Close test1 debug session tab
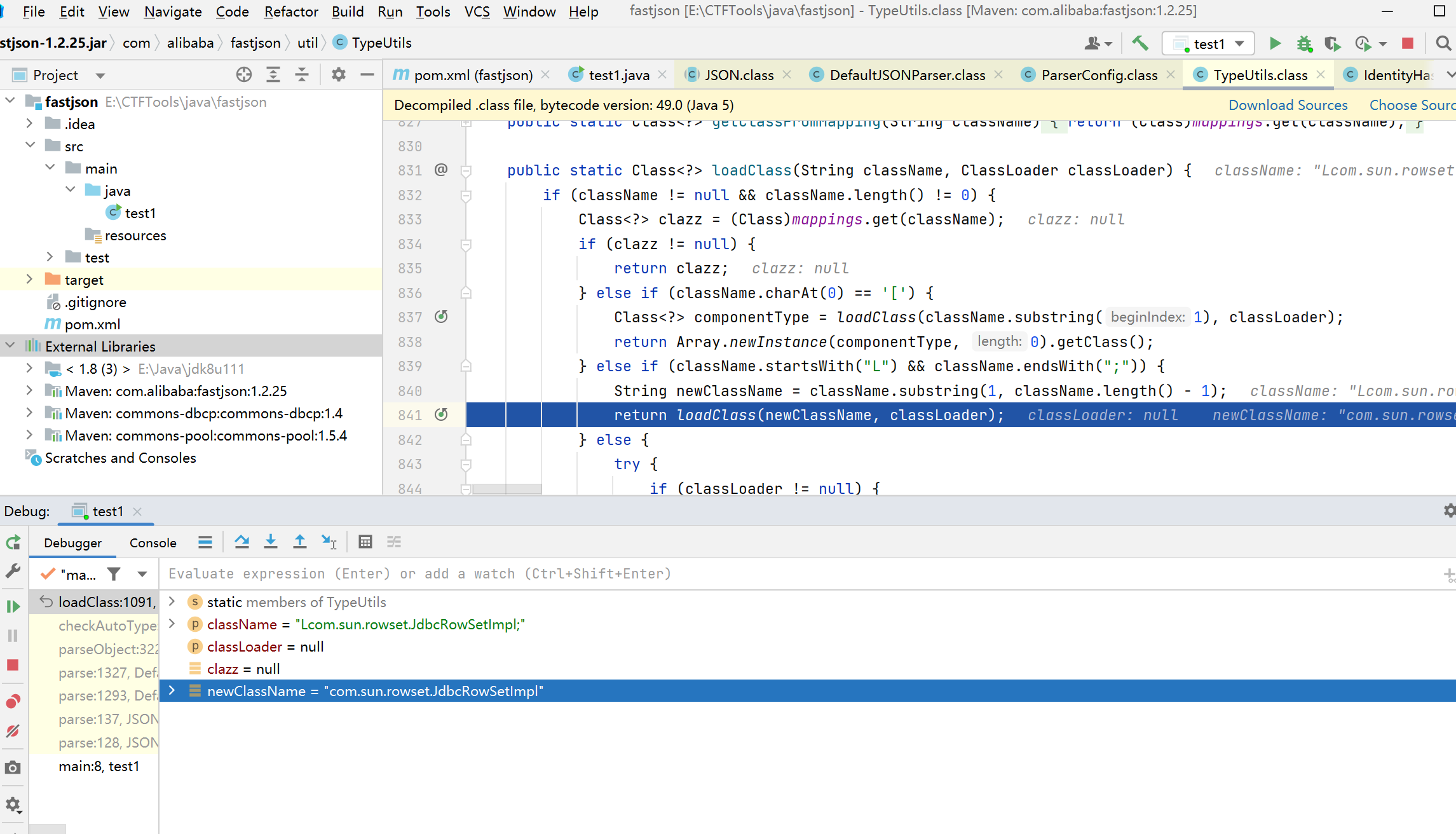Screen dimensions: 1456x834 pyautogui.click(x=137, y=511)
